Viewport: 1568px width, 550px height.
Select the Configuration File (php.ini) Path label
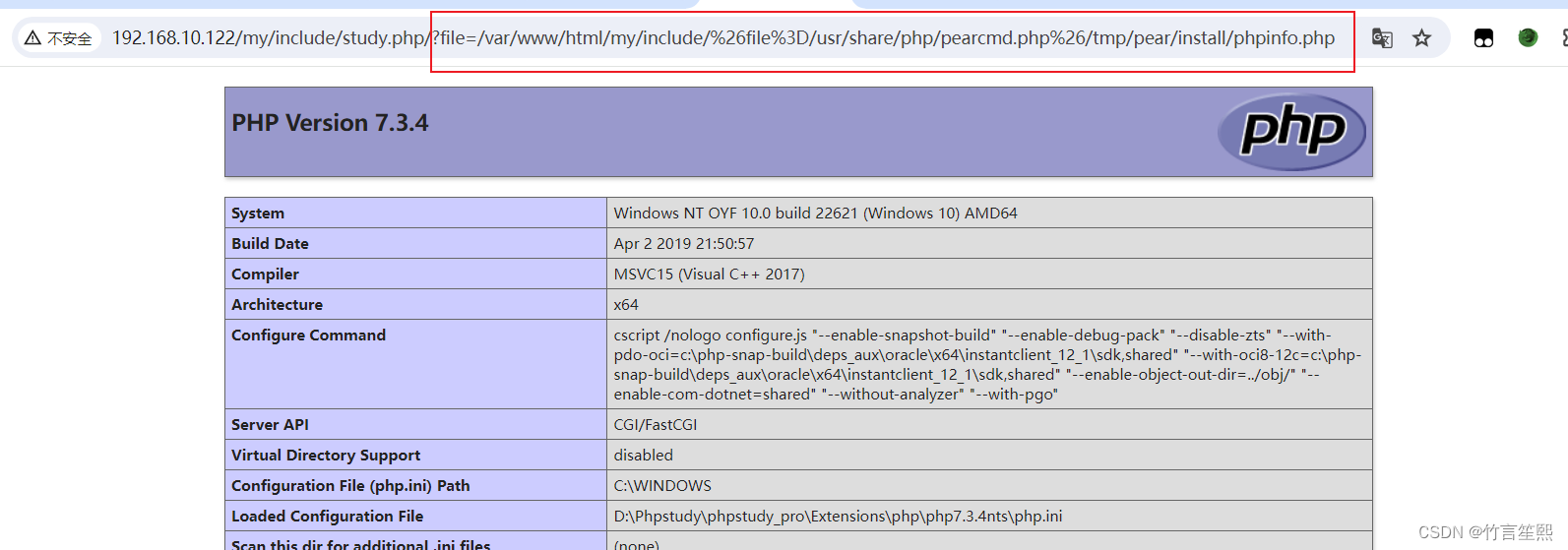(x=350, y=486)
